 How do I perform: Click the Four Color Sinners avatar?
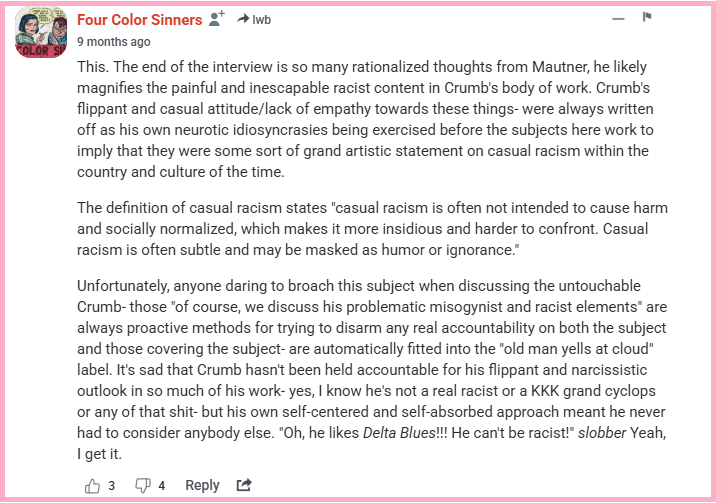tap(41, 34)
